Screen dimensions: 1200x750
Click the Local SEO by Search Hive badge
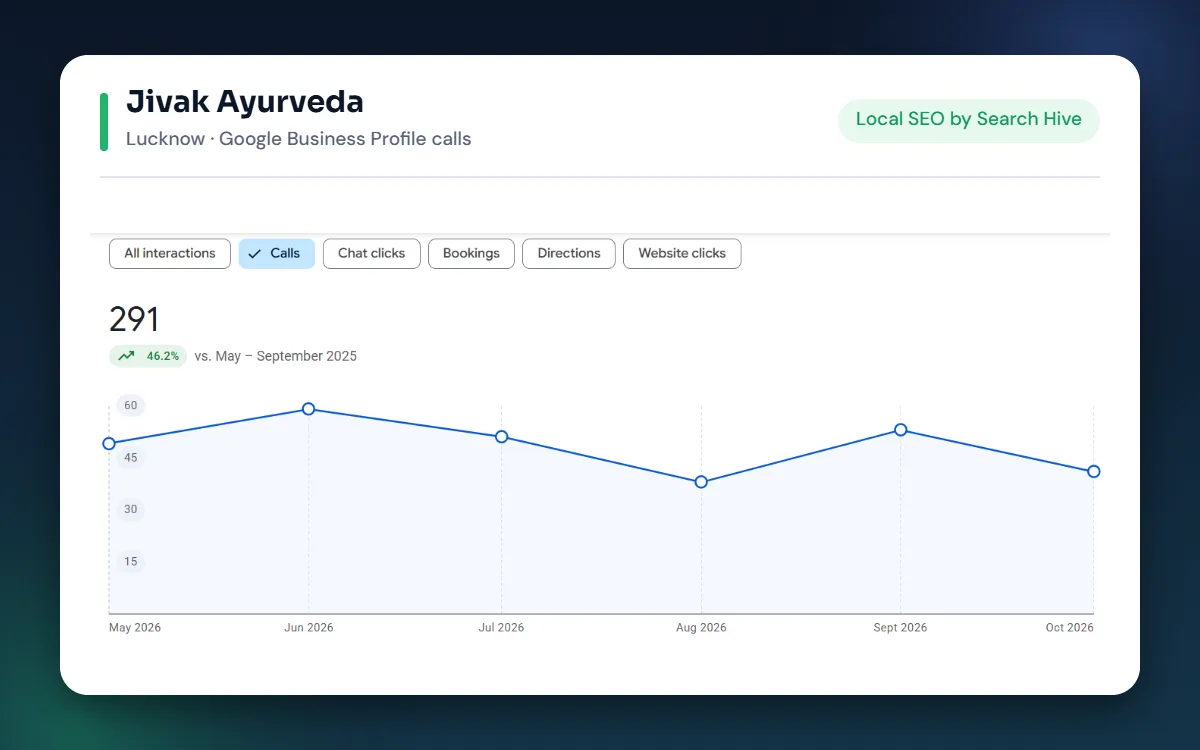(x=968, y=120)
